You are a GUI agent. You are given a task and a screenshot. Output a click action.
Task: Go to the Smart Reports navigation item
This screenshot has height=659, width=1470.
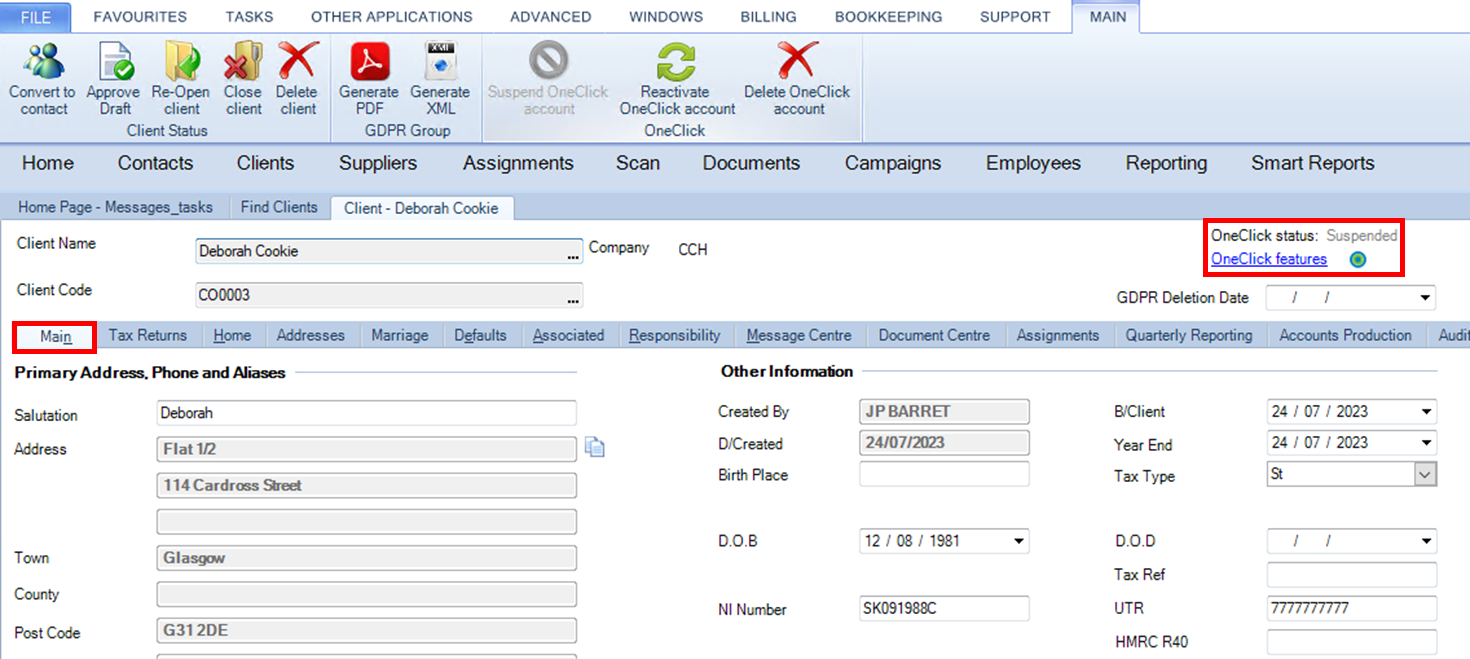click(x=1313, y=163)
